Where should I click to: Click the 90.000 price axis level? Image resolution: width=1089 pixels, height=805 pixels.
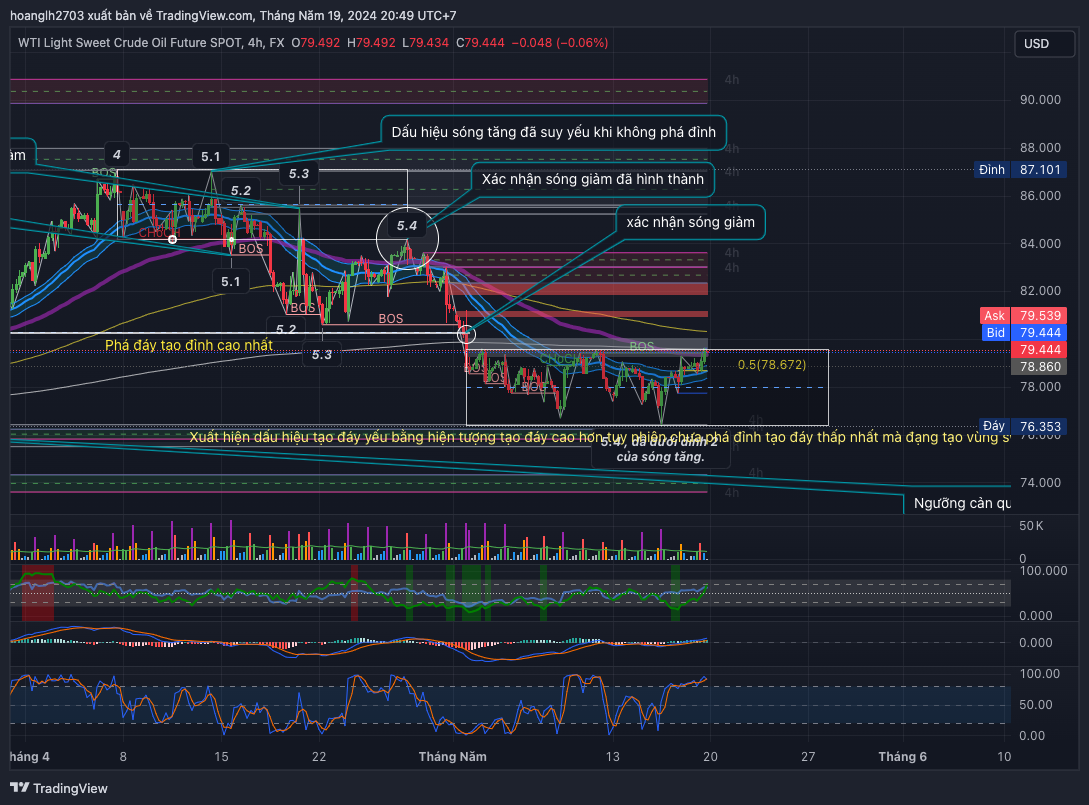1040,100
